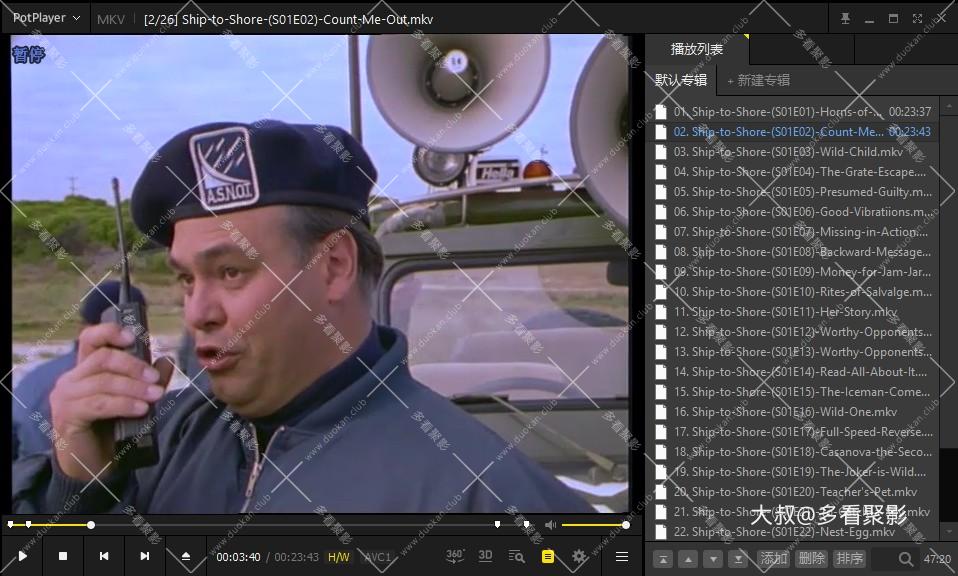Select 03. Ship-to-Shore Wild-Child.mkv in playlist
This screenshot has width=958, height=576.
(788, 152)
